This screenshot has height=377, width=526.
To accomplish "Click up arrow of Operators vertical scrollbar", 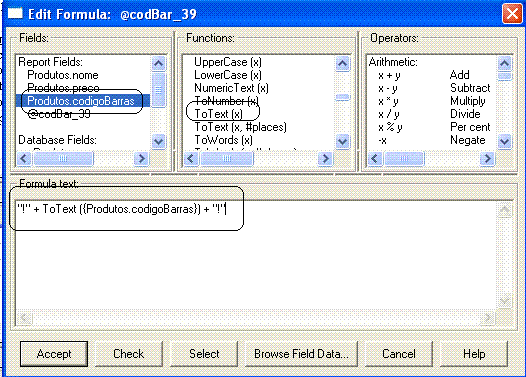I will click(x=505, y=63).
